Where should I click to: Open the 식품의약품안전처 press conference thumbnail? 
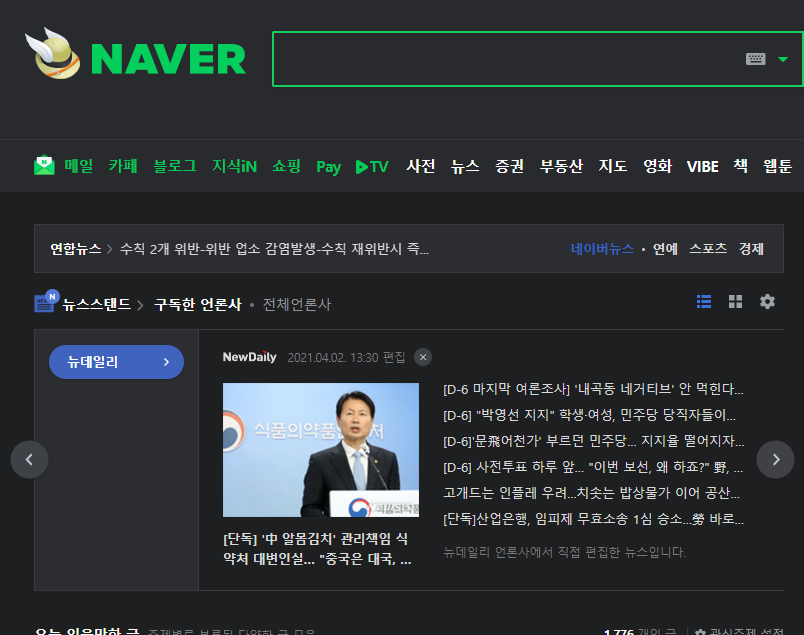click(321, 450)
